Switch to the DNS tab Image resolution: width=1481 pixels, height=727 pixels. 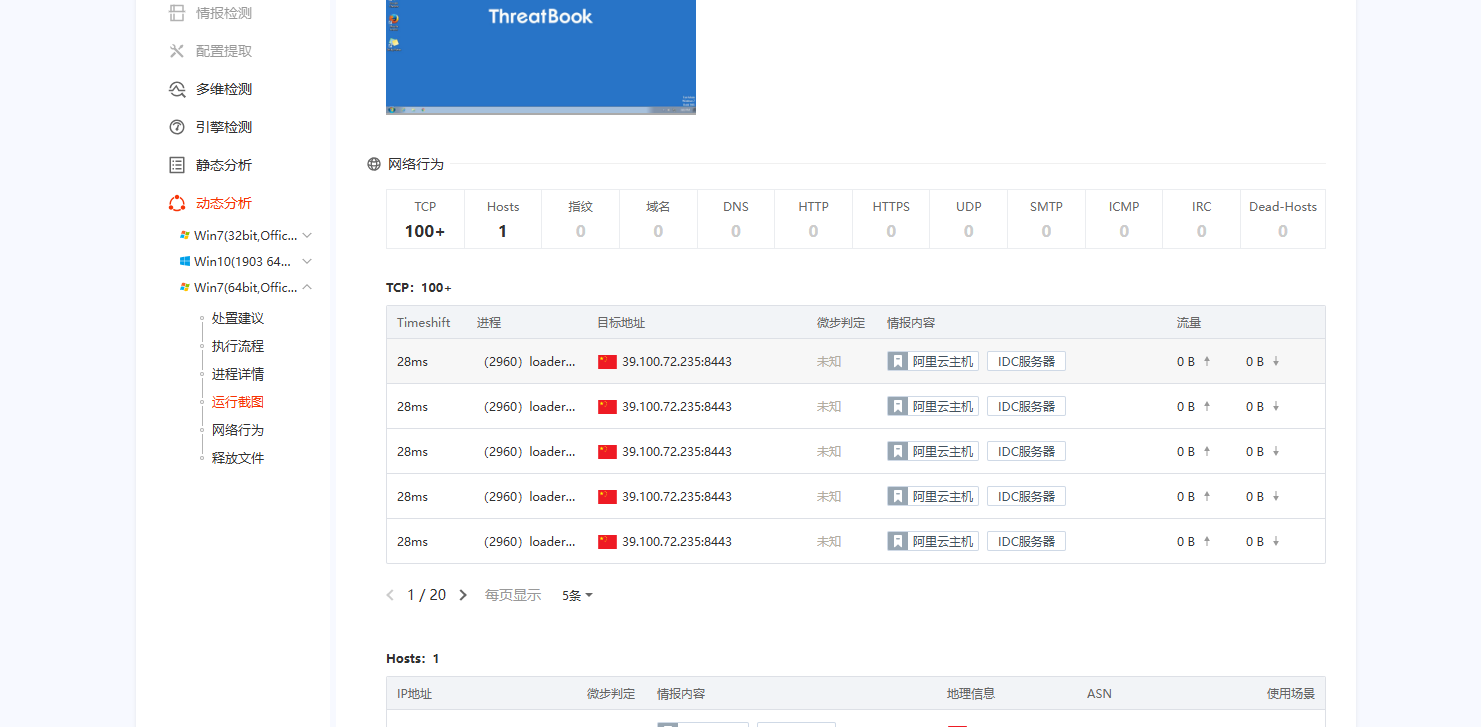[736, 219]
